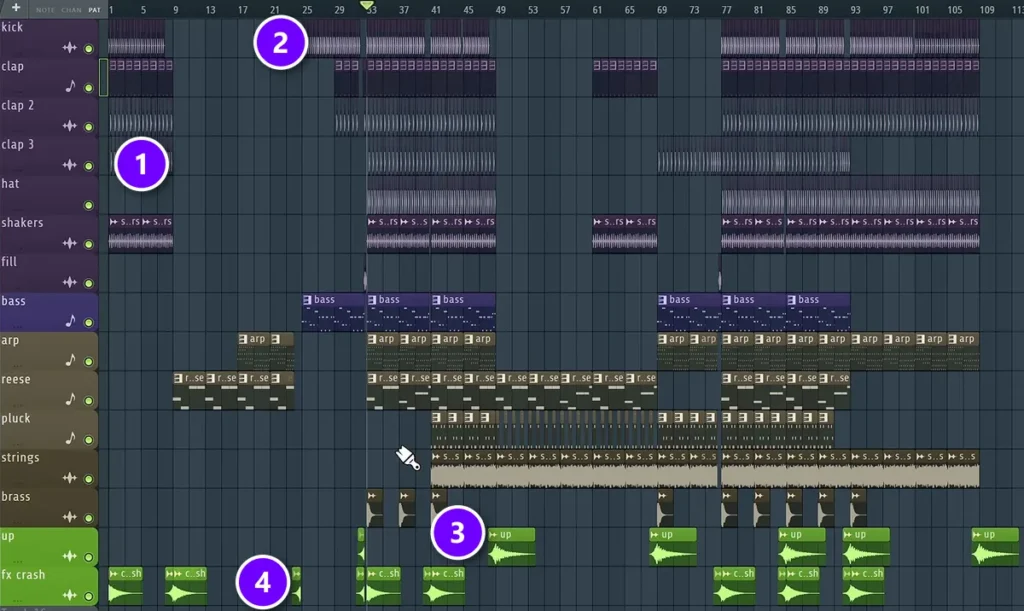Click the waveform icon on the clap 3 track
Screen dimensions: 1024x611
pos(69,165)
